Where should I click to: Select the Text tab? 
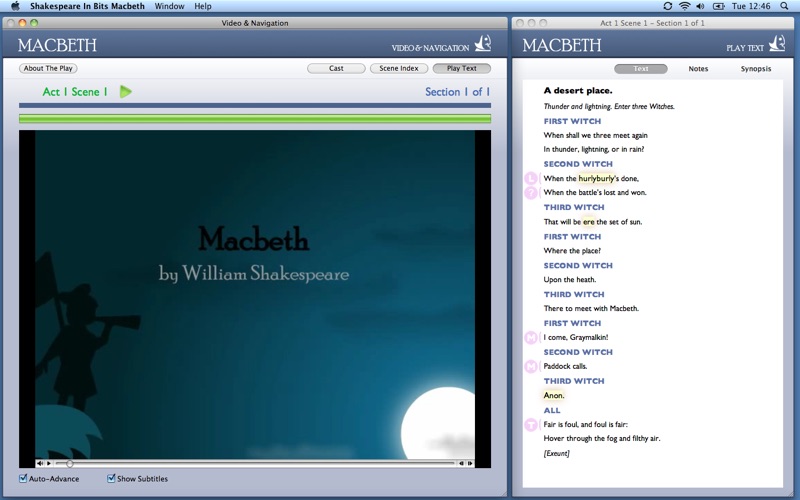point(641,69)
